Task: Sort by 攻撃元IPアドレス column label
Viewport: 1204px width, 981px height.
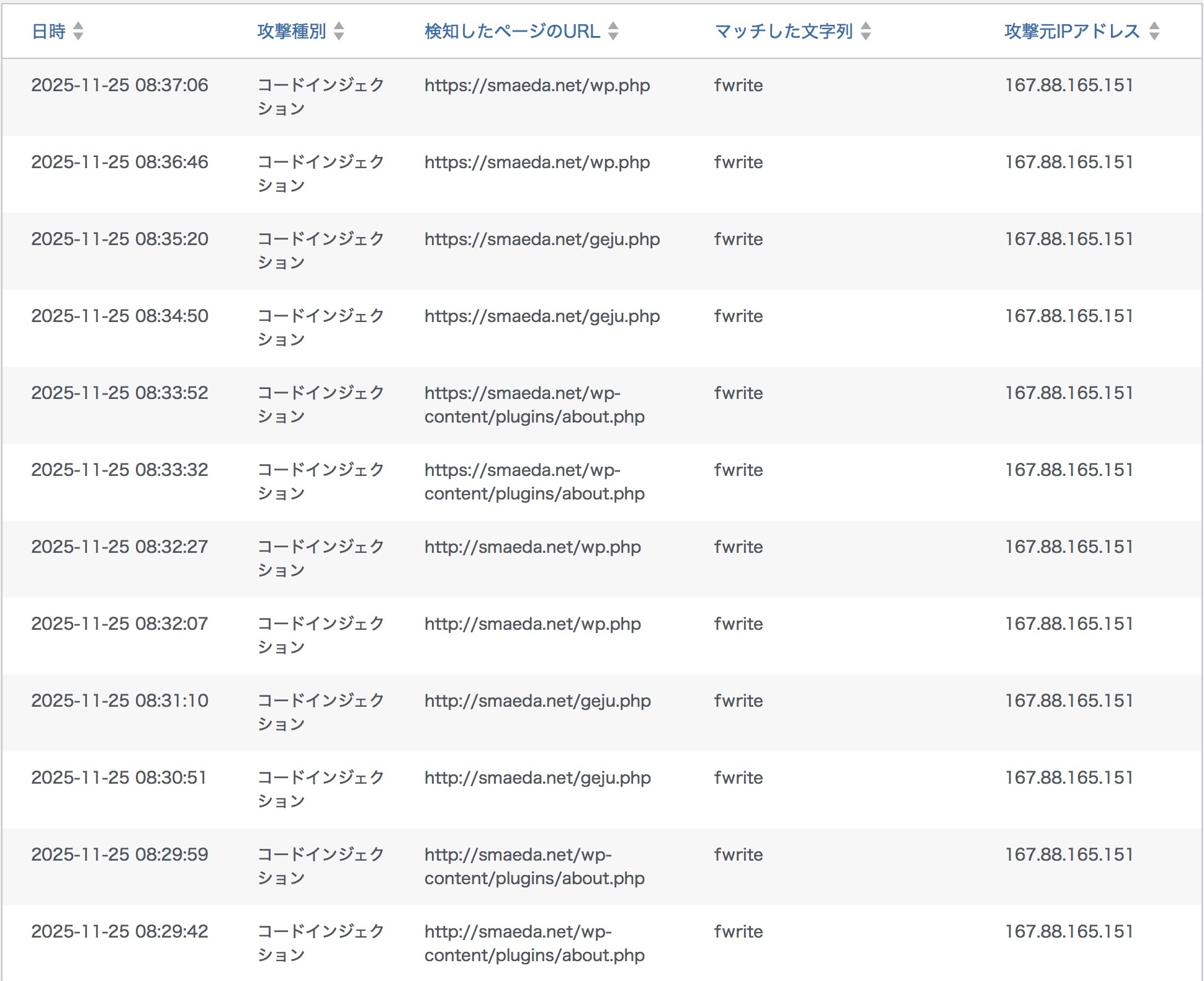Action: pyautogui.click(x=1072, y=31)
